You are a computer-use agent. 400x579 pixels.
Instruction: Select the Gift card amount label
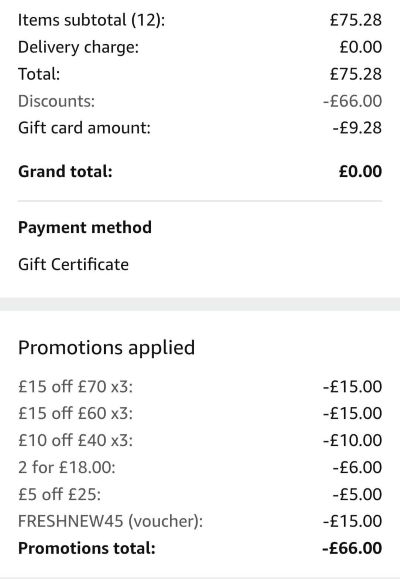coord(84,128)
